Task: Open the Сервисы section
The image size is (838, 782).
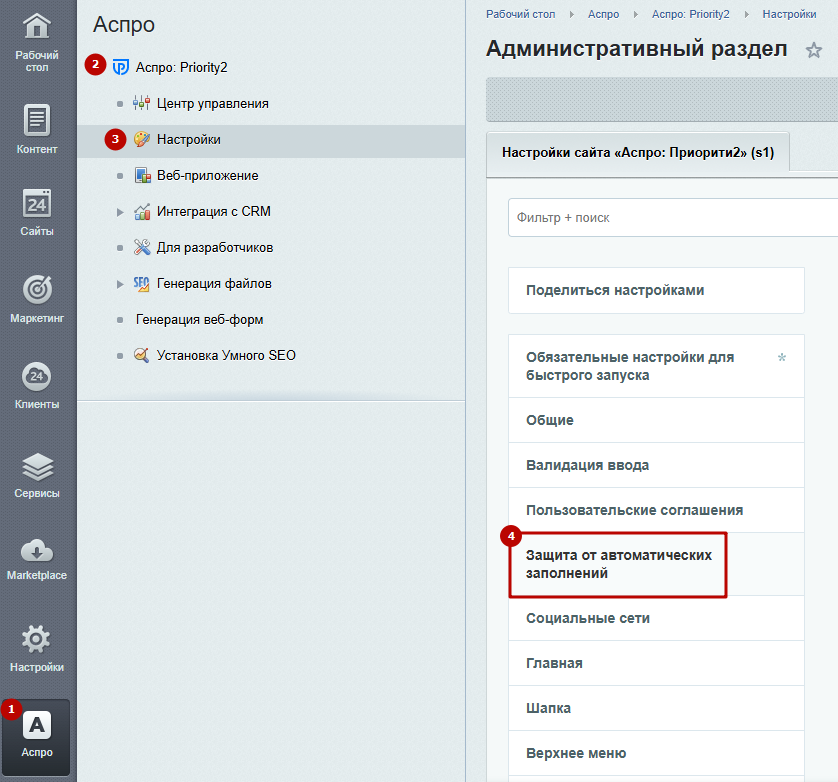Action: point(37,475)
